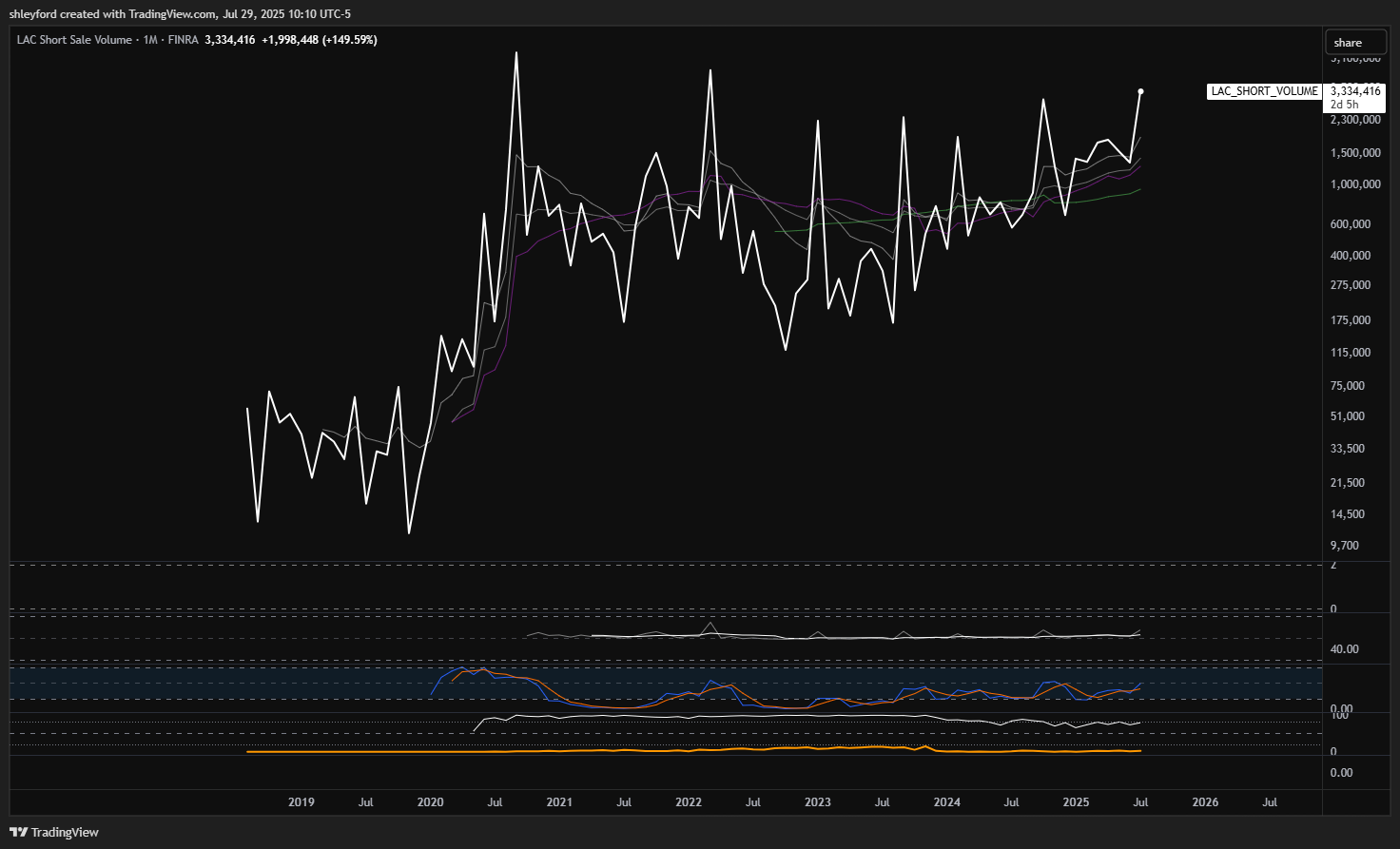The image size is (1400, 849).
Task: Click the 600,000 axis value
Action: (1351, 224)
